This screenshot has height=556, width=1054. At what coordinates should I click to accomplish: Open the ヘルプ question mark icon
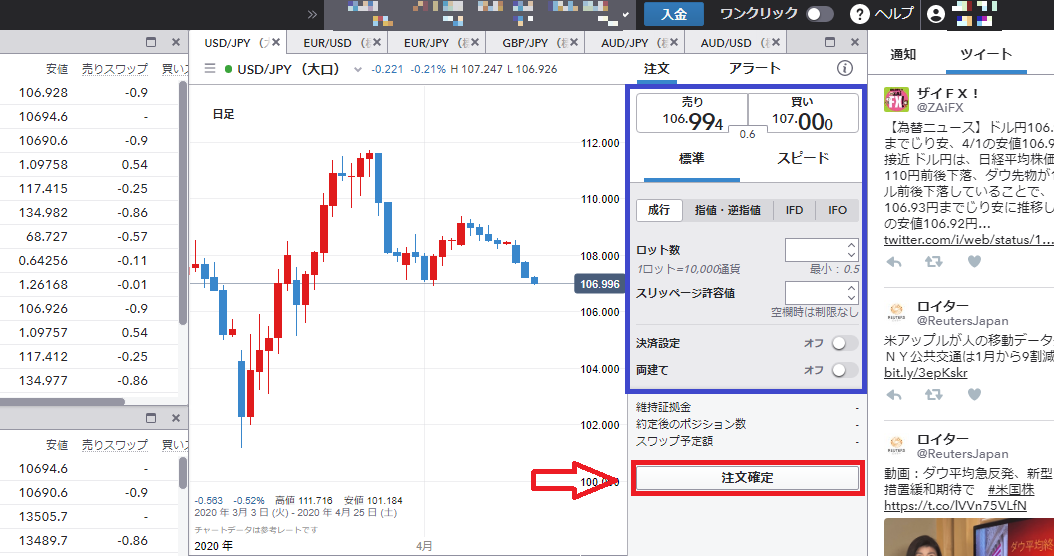(x=859, y=13)
